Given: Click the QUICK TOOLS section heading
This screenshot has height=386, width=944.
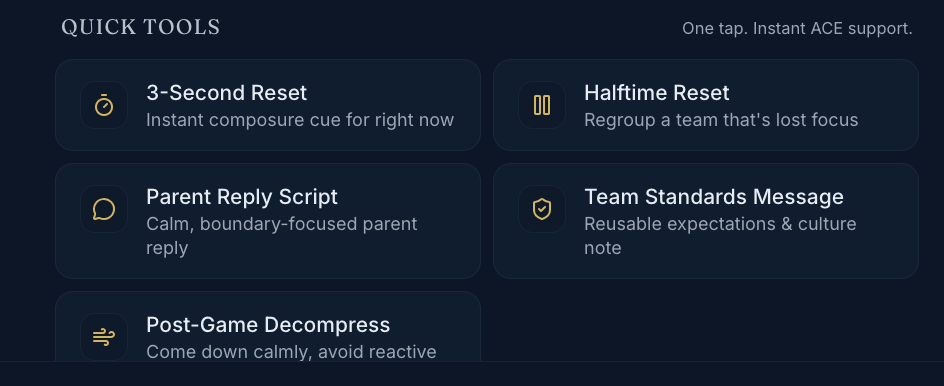Looking at the screenshot, I should point(141,28).
